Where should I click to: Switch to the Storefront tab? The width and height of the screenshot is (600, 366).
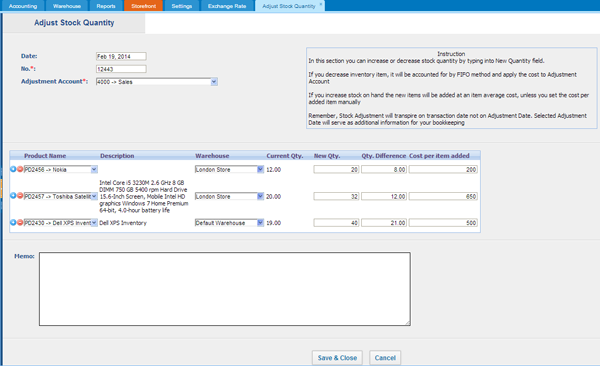[143, 6]
